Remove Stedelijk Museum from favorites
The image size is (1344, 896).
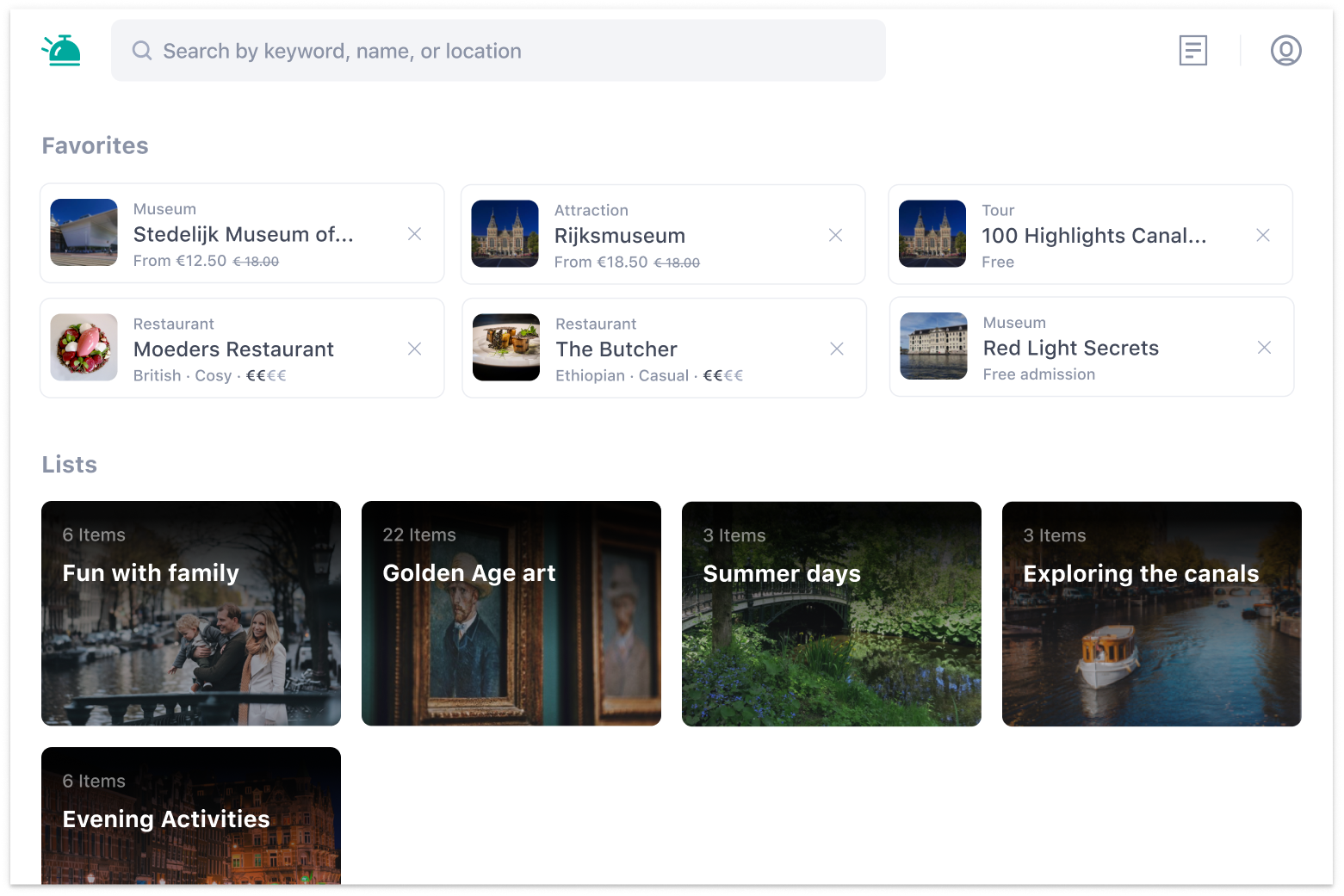(x=414, y=234)
